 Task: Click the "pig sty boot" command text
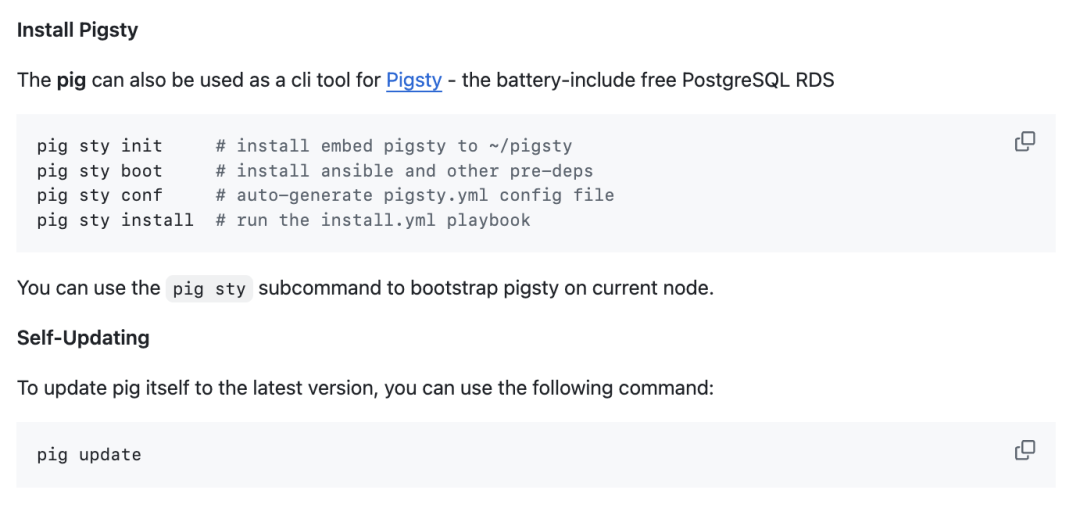click(99, 171)
